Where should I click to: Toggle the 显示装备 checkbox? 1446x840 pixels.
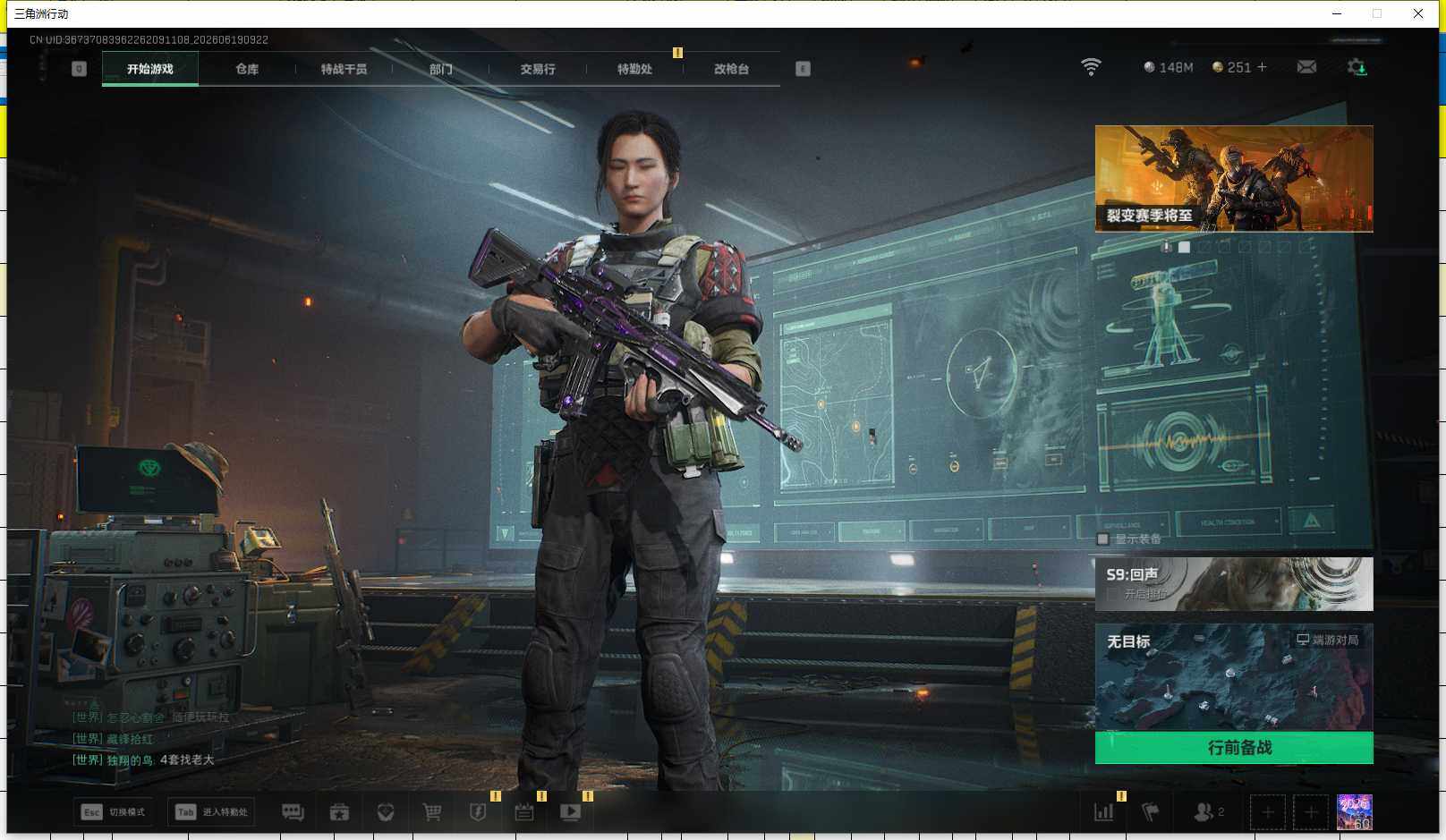pos(1103,539)
